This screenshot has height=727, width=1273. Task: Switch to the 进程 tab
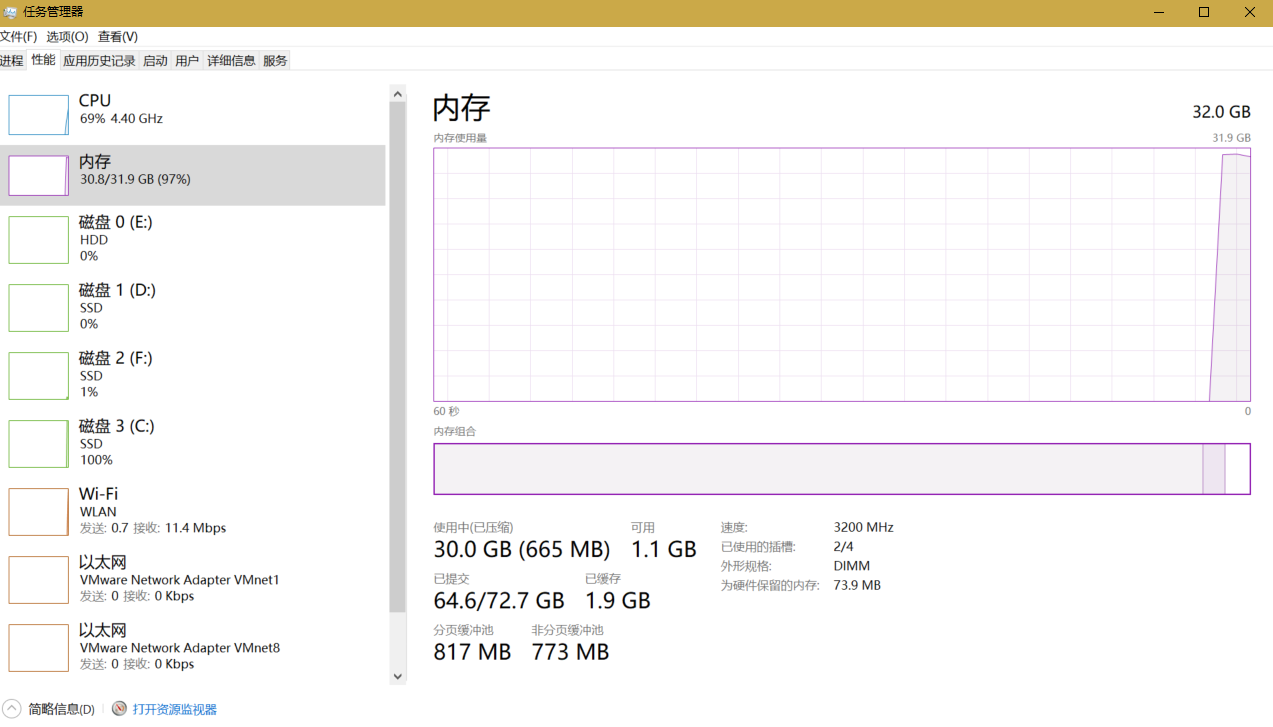12,61
